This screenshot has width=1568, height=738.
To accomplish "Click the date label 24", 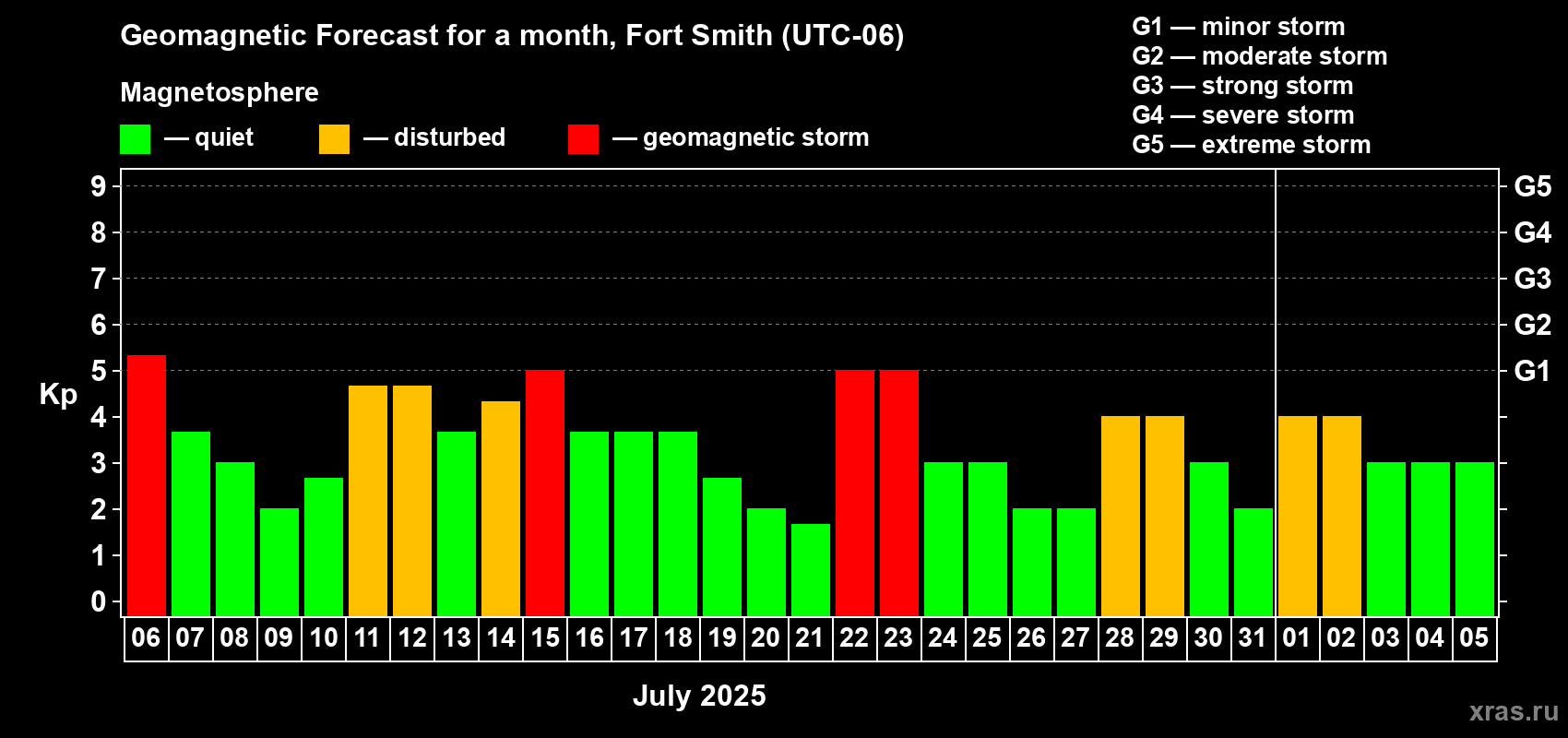I will coord(943,638).
